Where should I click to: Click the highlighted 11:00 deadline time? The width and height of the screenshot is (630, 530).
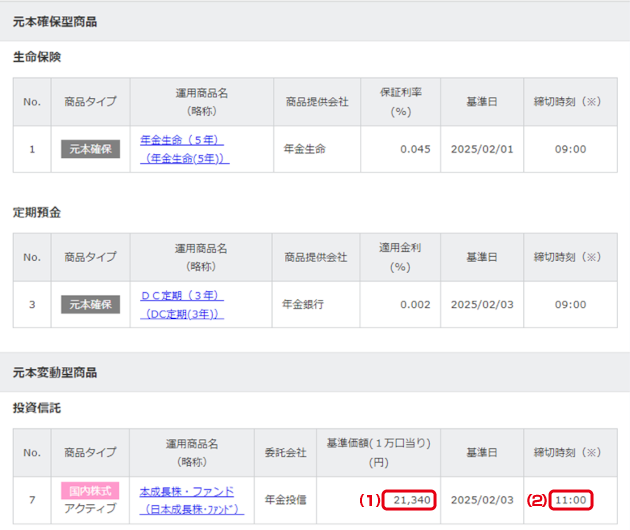coord(570,499)
